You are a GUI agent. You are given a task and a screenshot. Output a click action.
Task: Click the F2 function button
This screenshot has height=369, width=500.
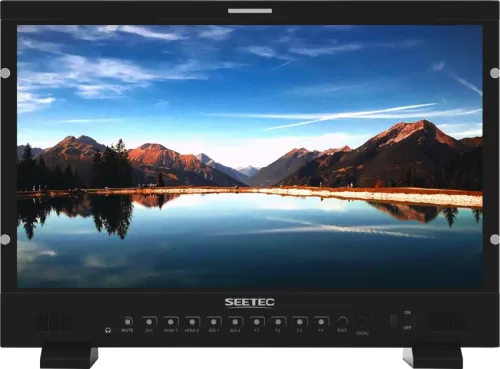(x=278, y=322)
